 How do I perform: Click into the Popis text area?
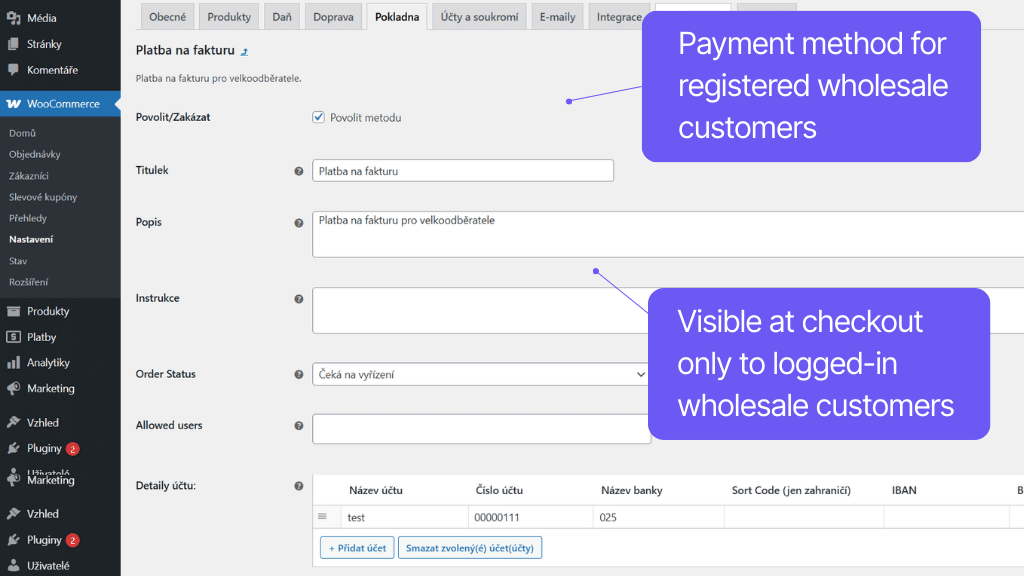[x=667, y=234]
